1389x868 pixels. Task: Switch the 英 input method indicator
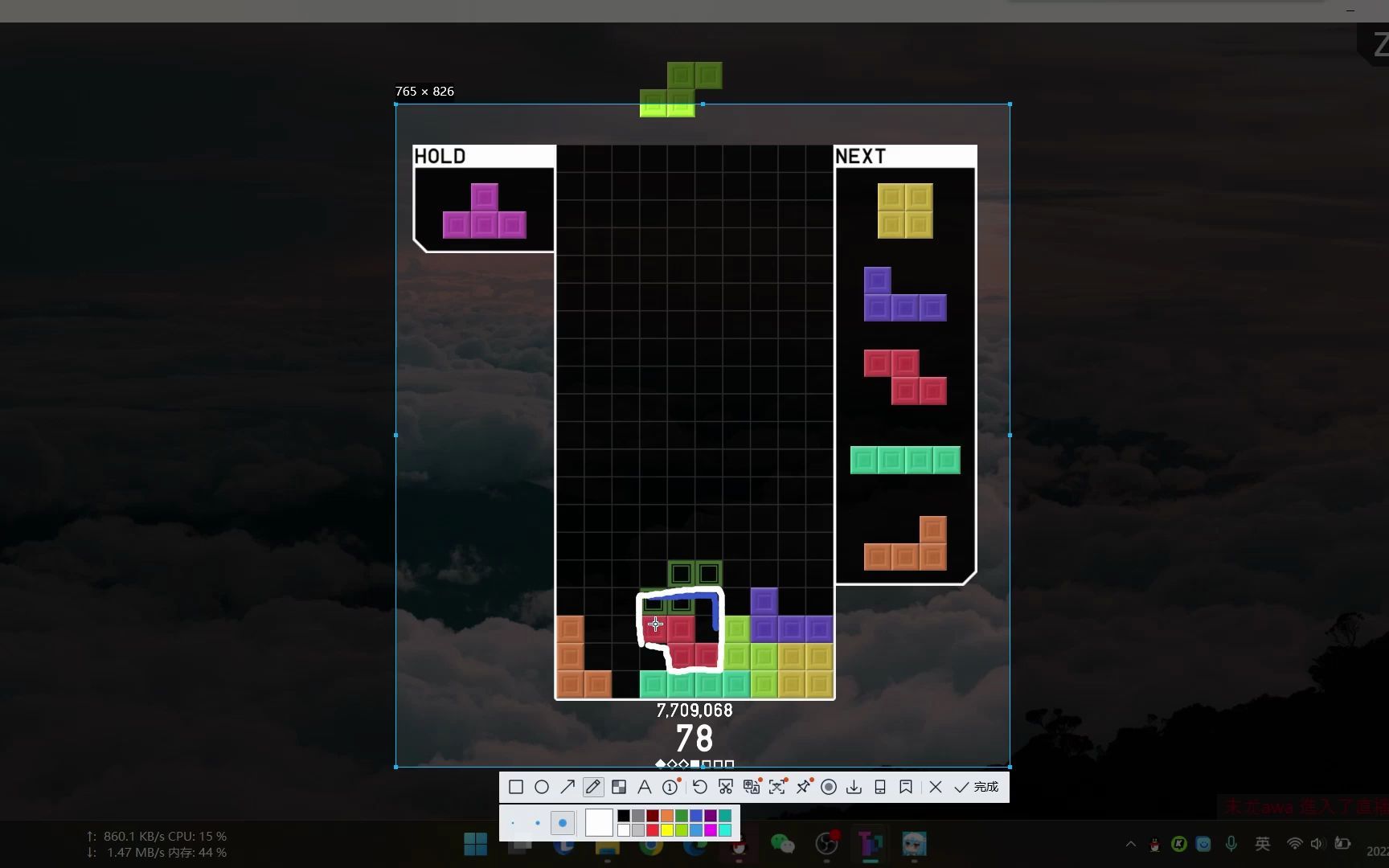click(1263, 844)
